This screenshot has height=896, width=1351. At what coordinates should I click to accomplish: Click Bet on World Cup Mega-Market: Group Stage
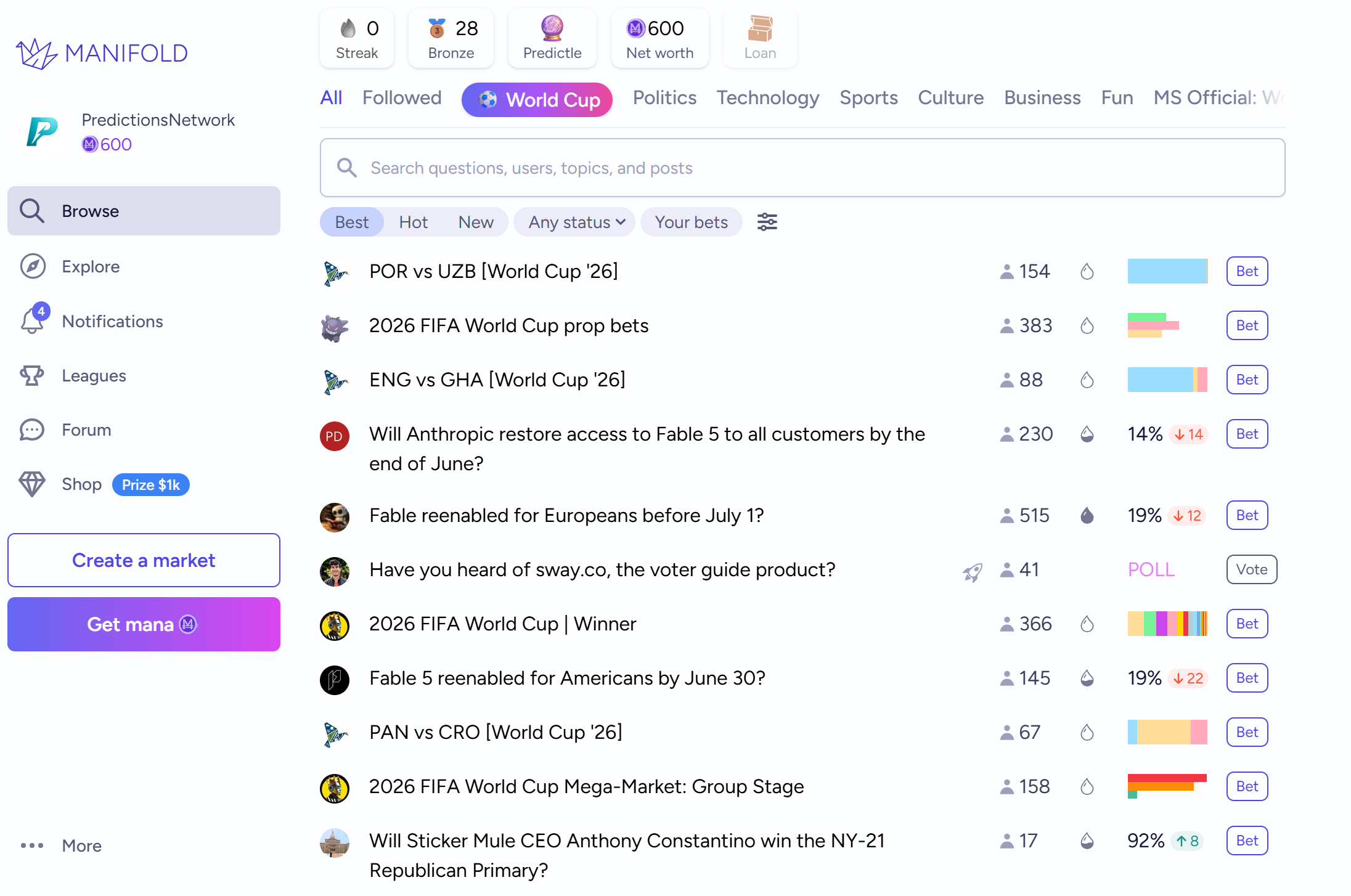(x=1247, y=786)
